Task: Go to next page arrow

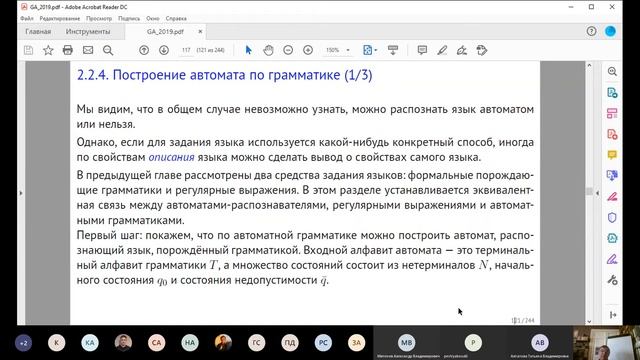Action: pos(164,50)
